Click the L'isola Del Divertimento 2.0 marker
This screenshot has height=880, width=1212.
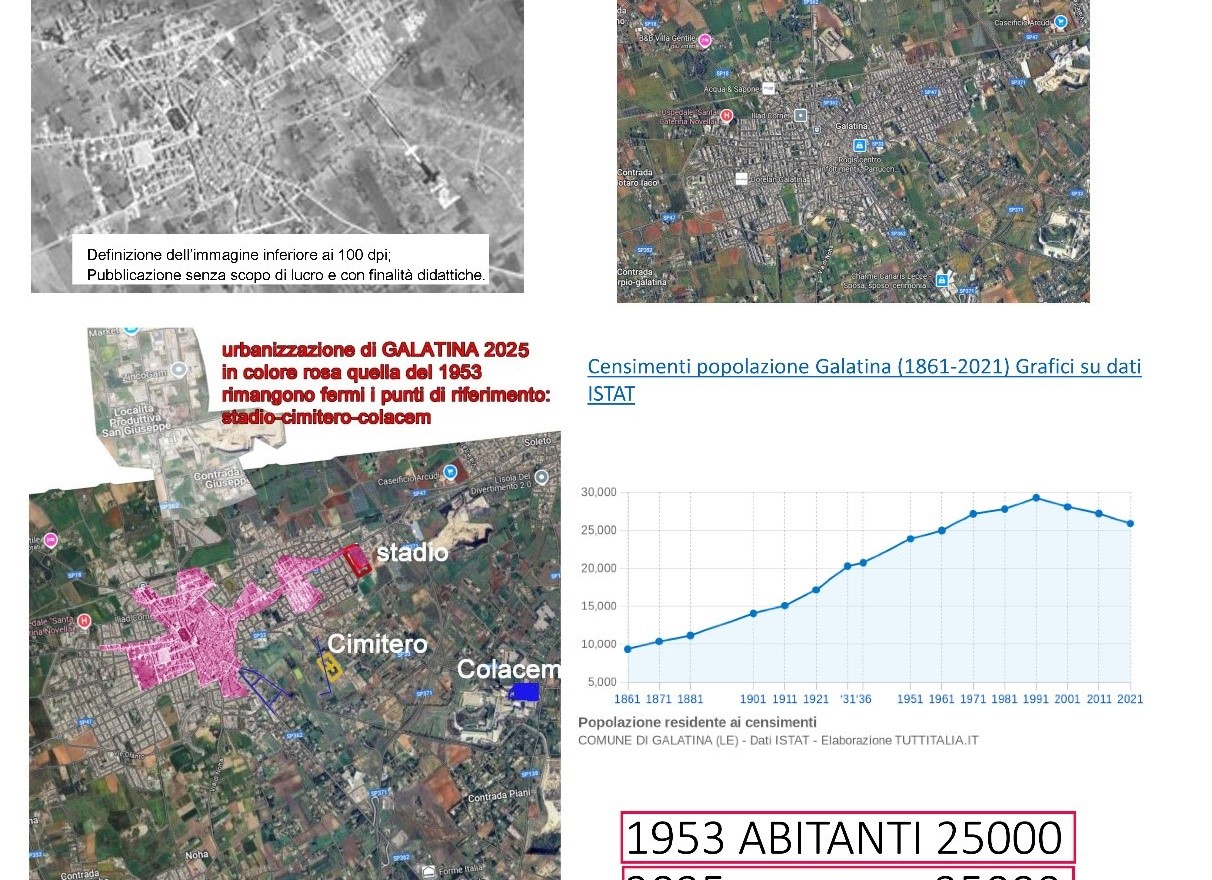541,477
